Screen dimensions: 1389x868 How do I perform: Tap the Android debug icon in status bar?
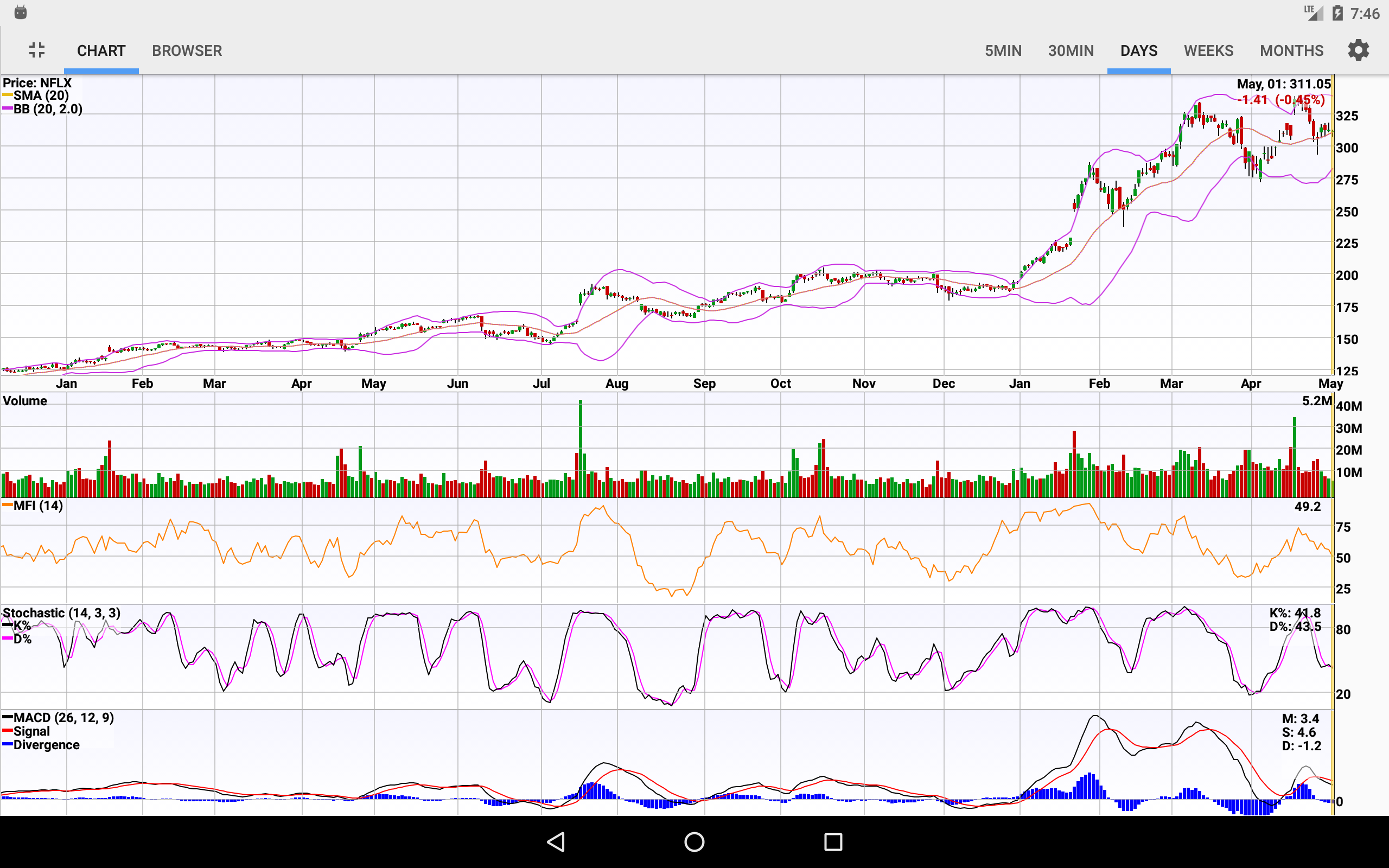pos(21,12)
